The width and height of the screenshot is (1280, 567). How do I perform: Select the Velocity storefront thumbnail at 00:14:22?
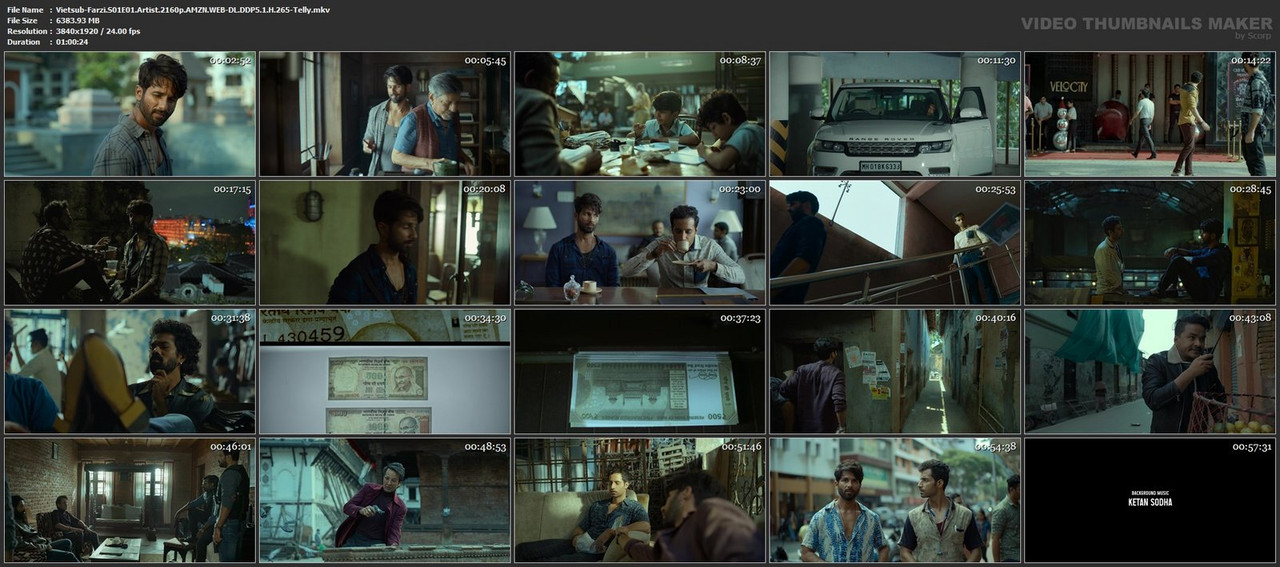[1150, 115]
